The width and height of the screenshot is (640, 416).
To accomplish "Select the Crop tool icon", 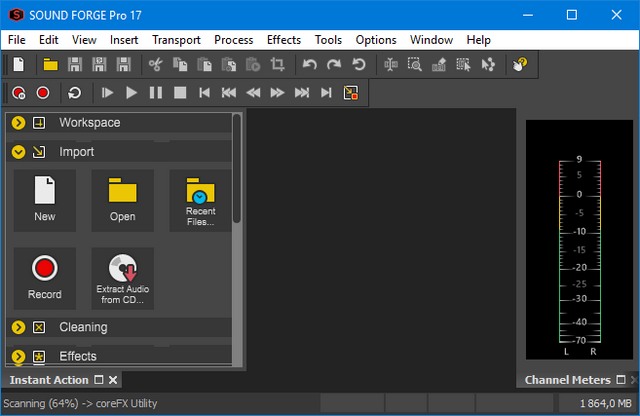I will 278,65.
